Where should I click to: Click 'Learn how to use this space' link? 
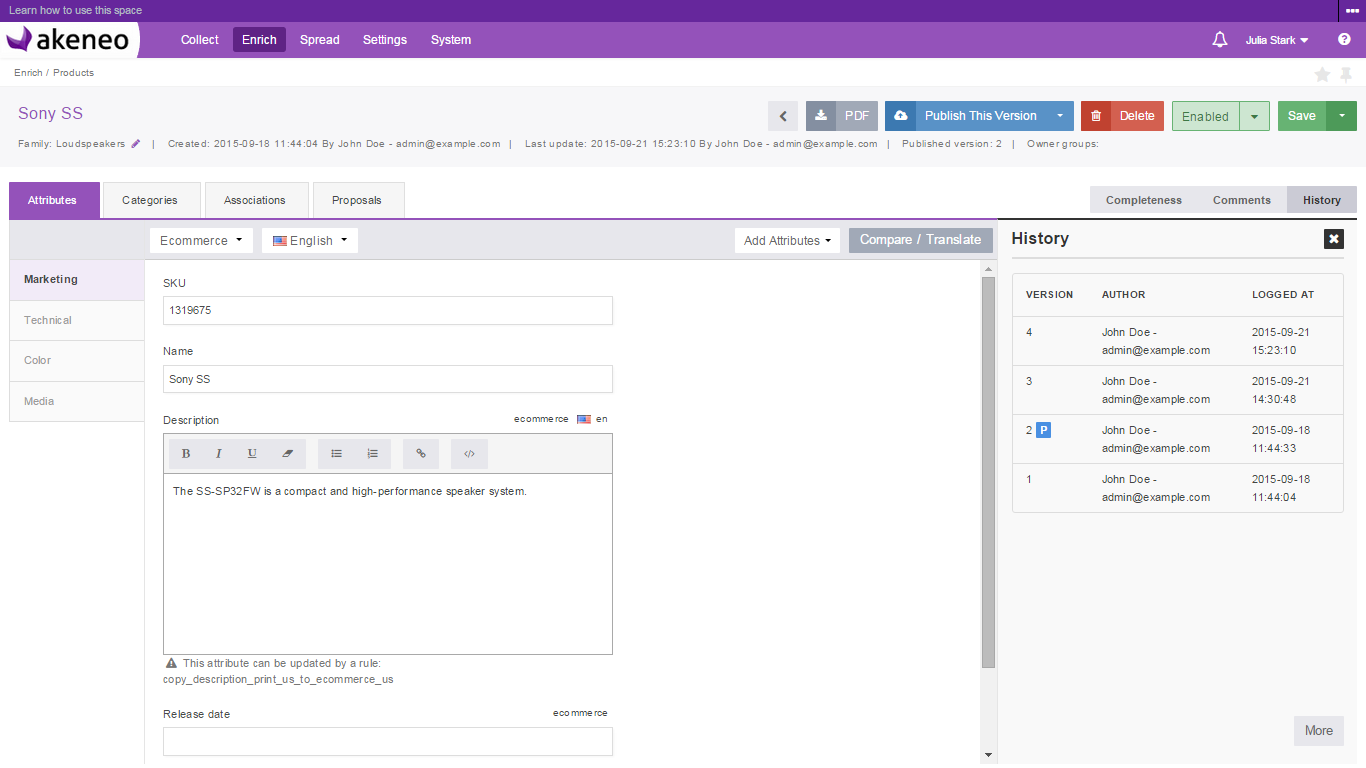[x=76, y=11]
